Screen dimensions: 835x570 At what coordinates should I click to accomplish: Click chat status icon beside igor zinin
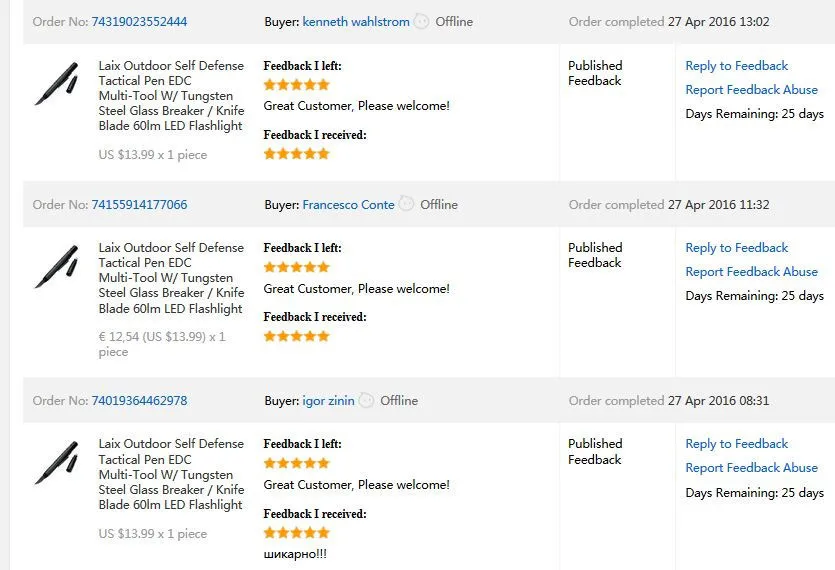tap(366, 400)
